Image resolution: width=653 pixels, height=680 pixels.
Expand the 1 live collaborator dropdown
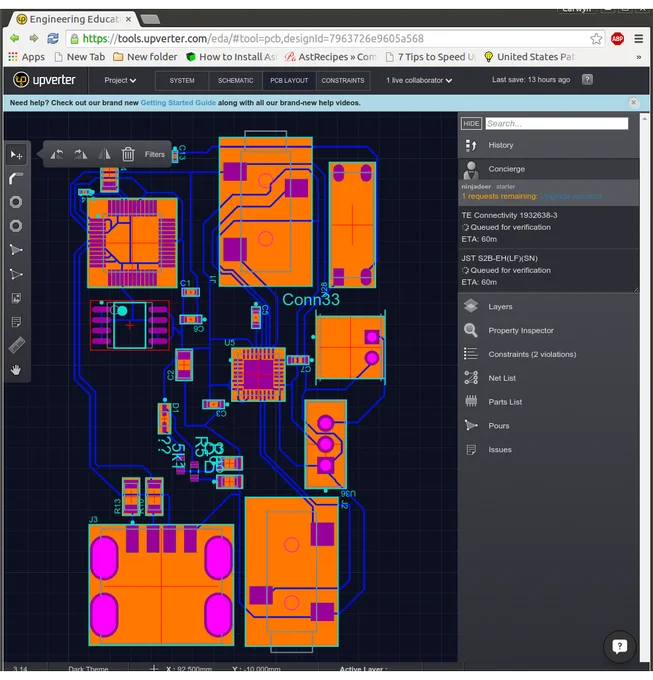[419, 80]
